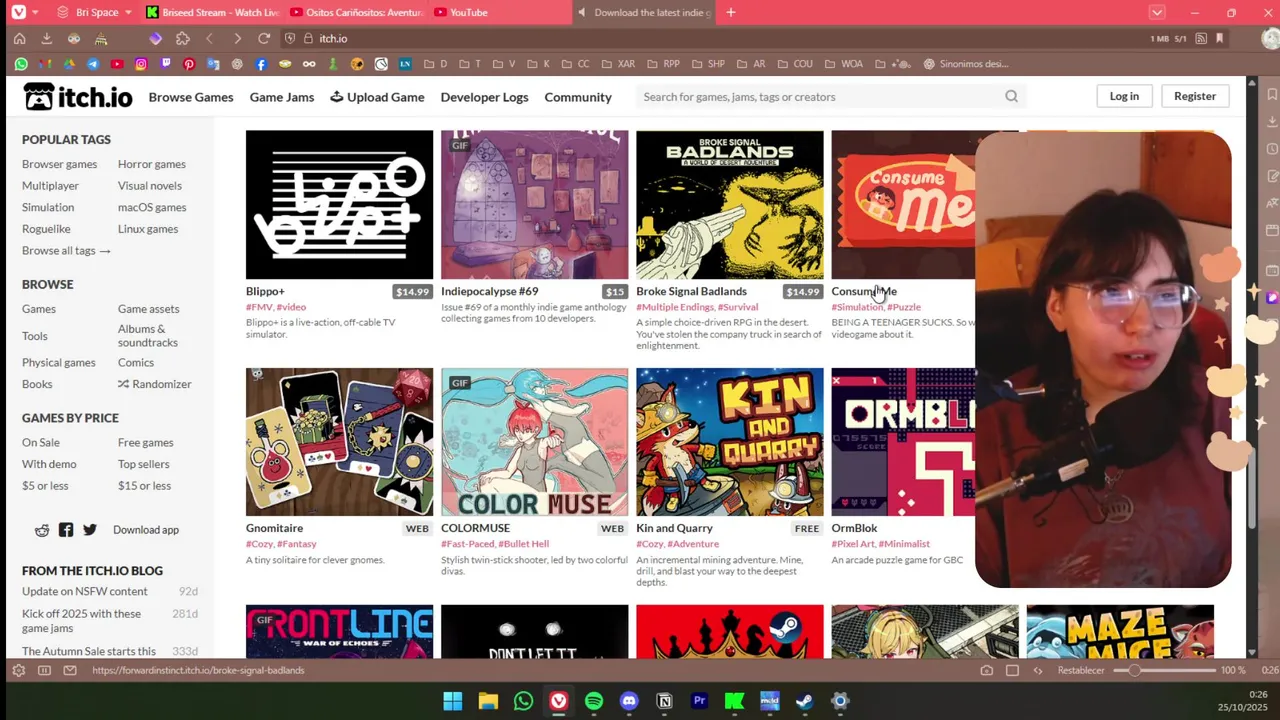1280x720 pixels.
Task: Open itch.io Reddit social icon
Action: (42, 530)
